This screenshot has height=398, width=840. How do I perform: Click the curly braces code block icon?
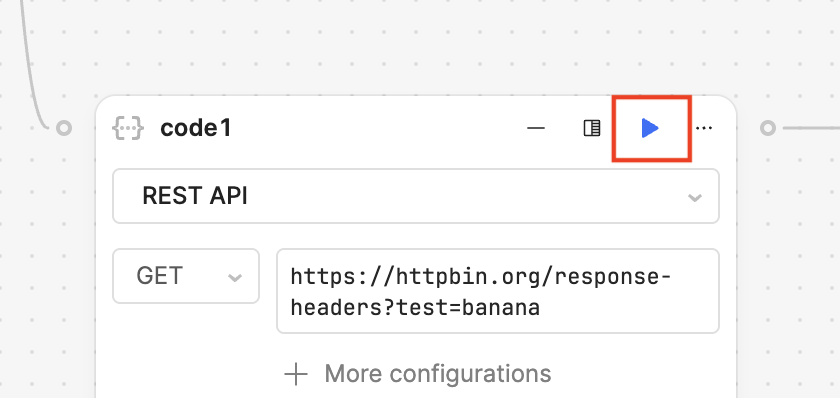click(x=128, y=129)
